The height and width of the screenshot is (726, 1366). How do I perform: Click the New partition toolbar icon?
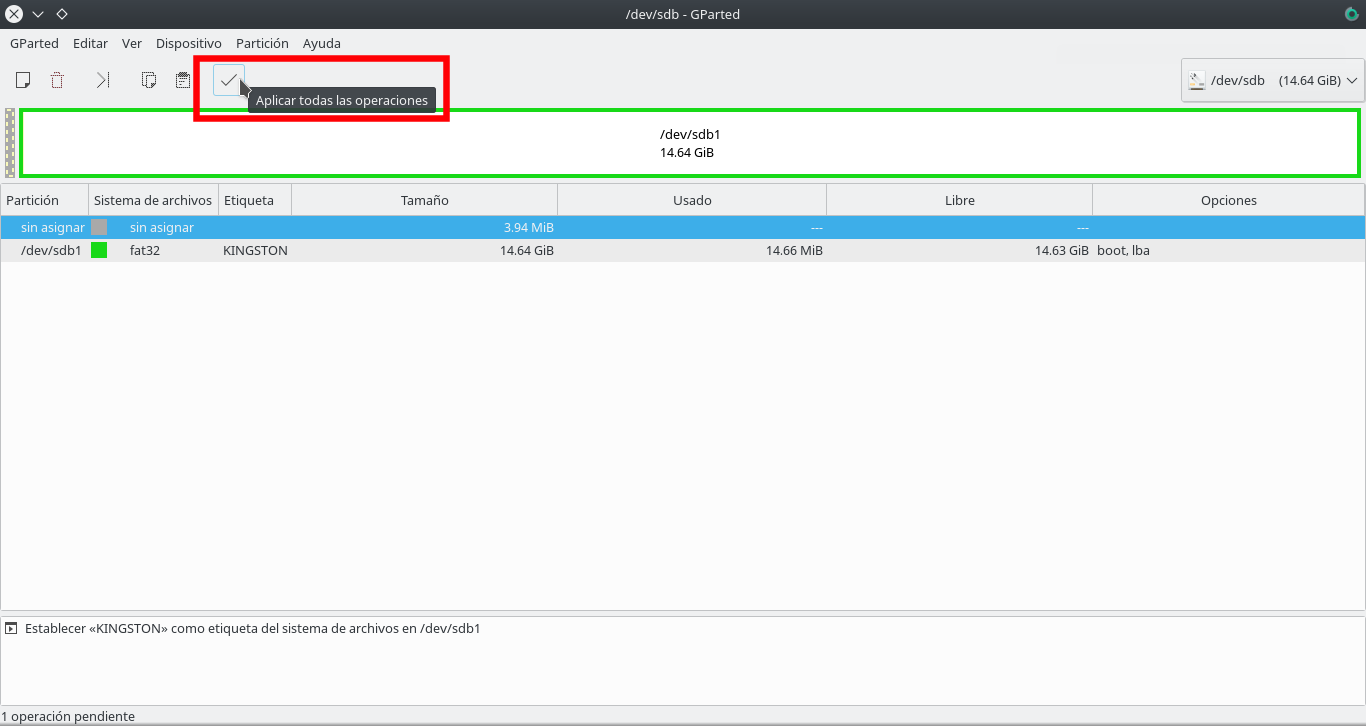point(23,80)
